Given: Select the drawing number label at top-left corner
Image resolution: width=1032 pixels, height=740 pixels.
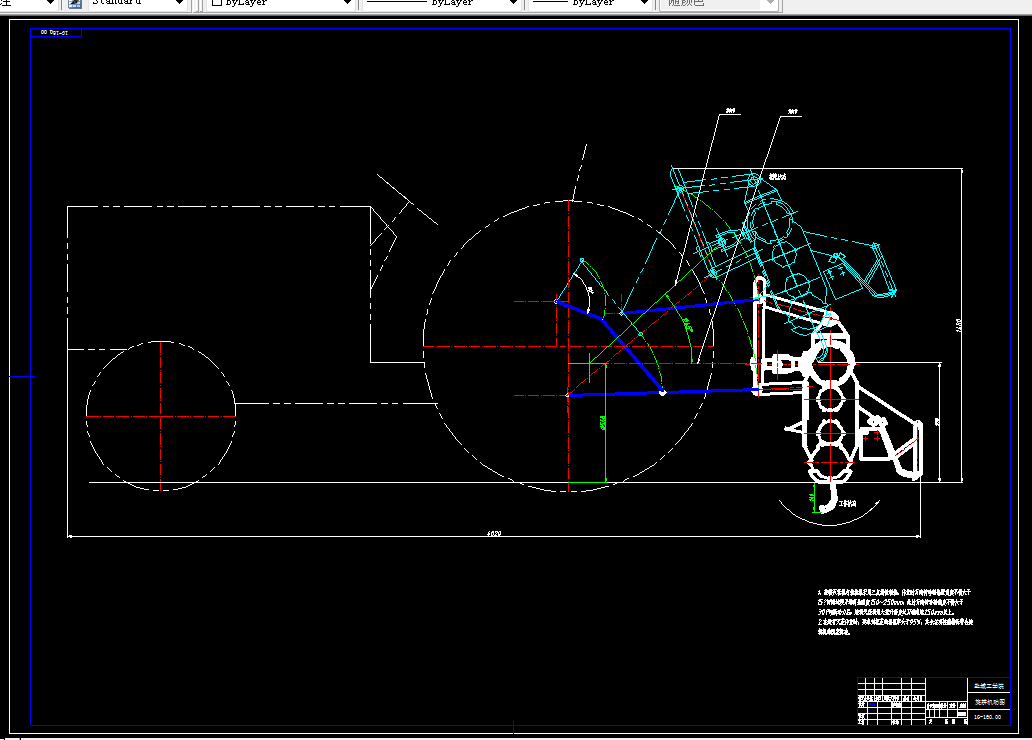Looking at the screenshot, I should click(55, 32).
